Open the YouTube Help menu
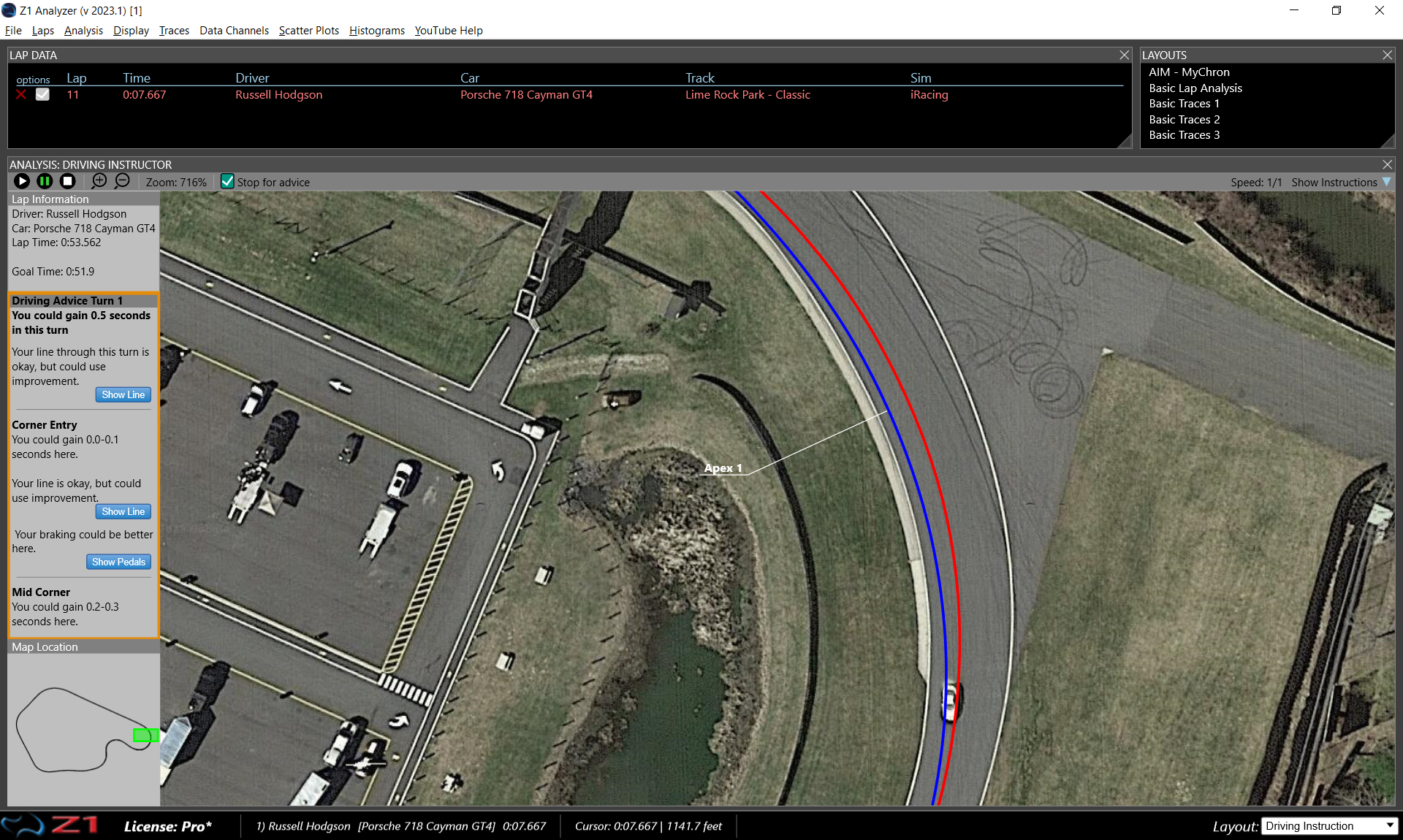This screenshot has height=840, width=1403. point(449,31)
